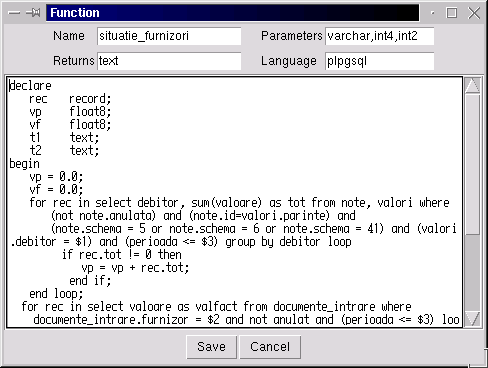Click the small dot iconify button

pyautogui.click(x=432, y=13)
